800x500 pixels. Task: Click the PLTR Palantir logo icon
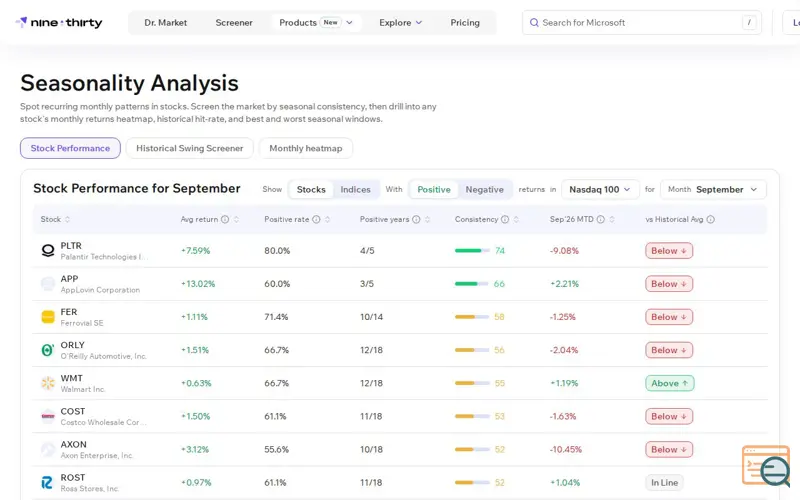[x=47, y=251]
